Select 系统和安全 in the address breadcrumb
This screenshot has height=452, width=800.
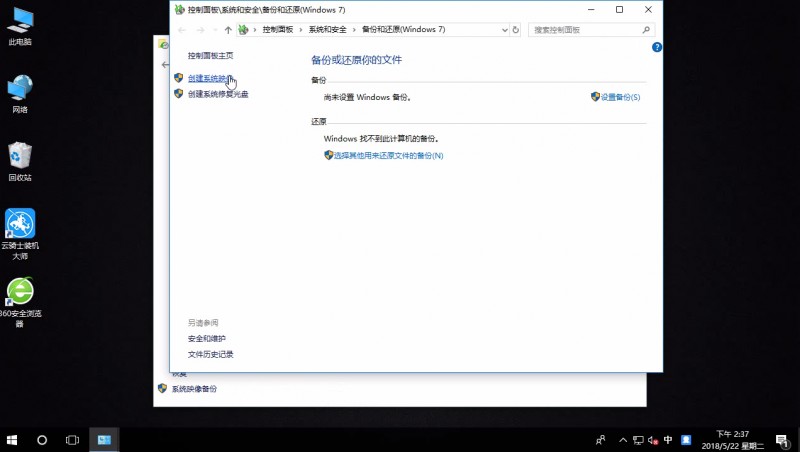(x=328, y=30)
